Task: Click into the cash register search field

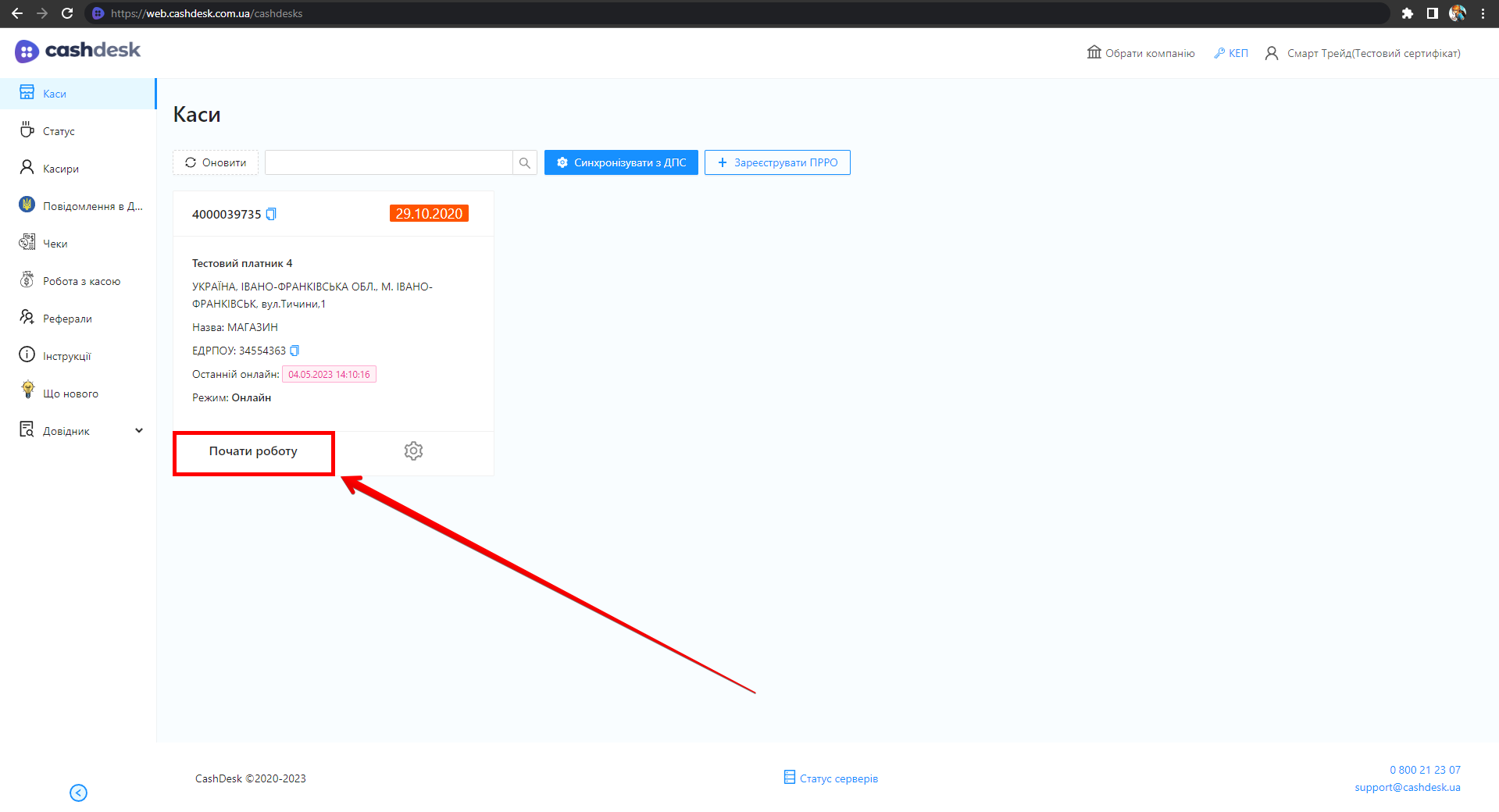Action: click(x=388, y=162)
